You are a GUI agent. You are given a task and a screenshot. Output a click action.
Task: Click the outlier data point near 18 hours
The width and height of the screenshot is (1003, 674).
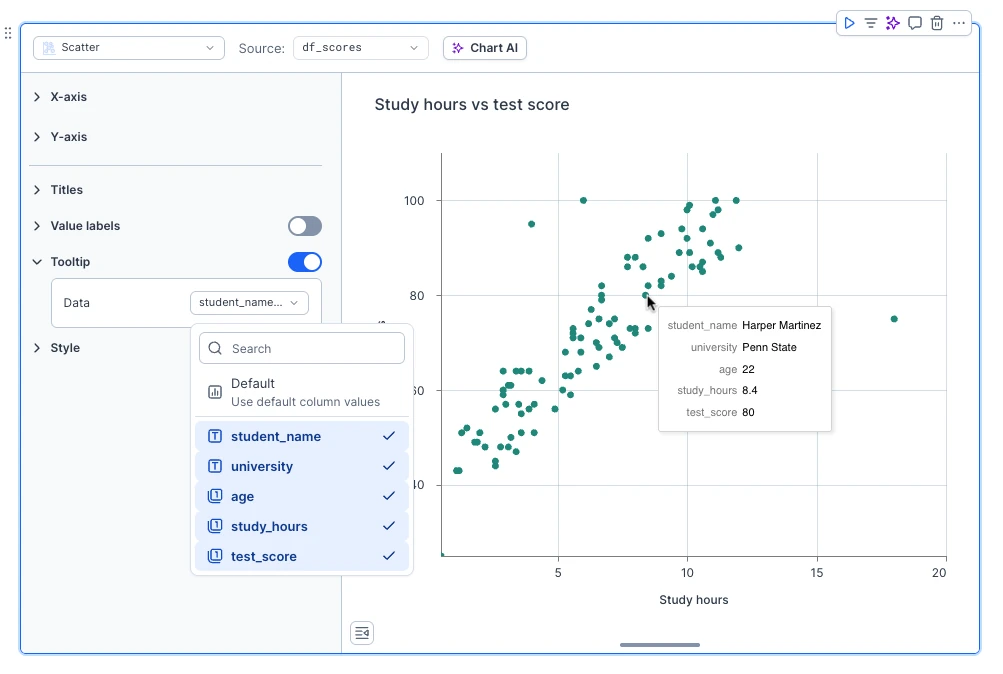(x=894, y=319)
